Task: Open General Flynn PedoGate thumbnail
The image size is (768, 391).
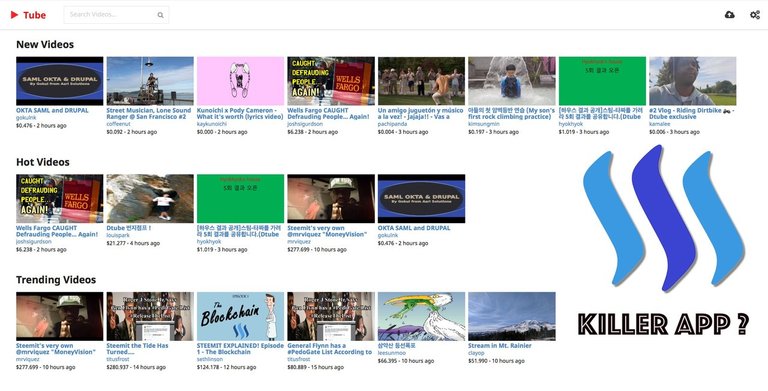Action: point(331,316)
